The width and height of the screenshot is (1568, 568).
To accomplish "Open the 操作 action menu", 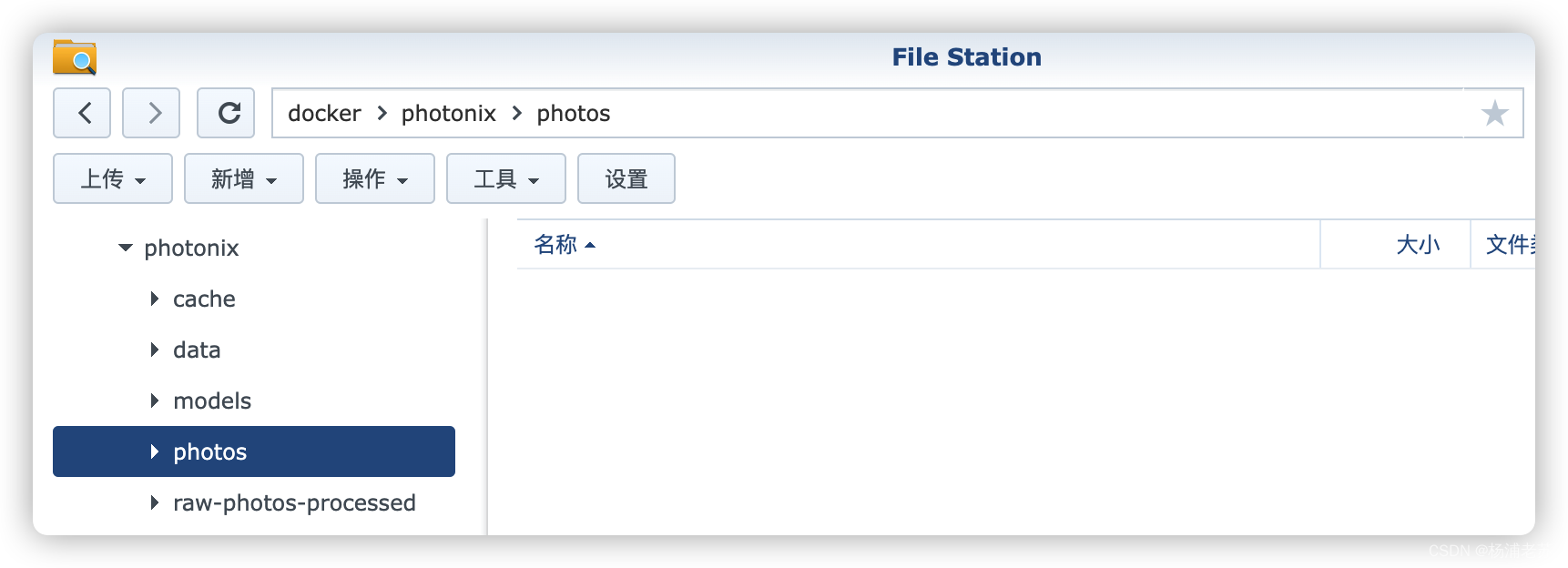I will pyautogui.click(x=374, y=178).
